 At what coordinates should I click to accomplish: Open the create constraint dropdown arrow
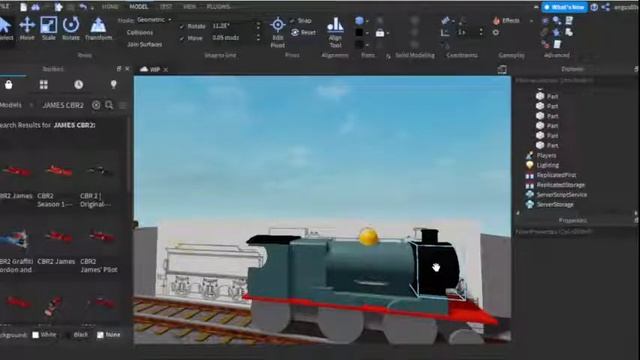click(x=453, y=21)
